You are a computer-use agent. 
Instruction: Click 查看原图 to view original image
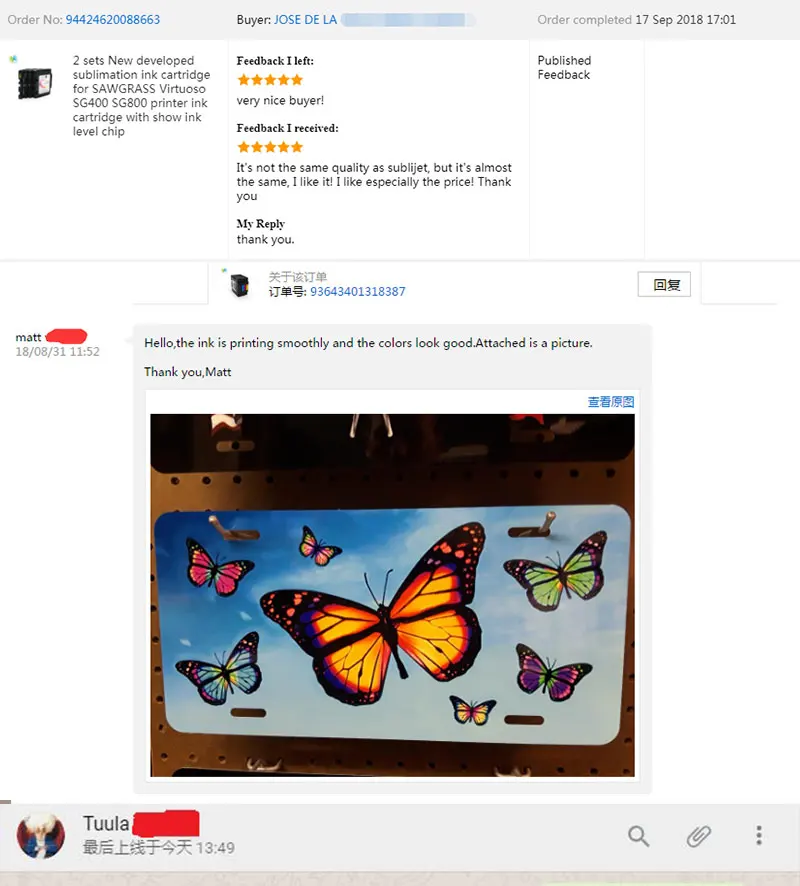point(611,402)
